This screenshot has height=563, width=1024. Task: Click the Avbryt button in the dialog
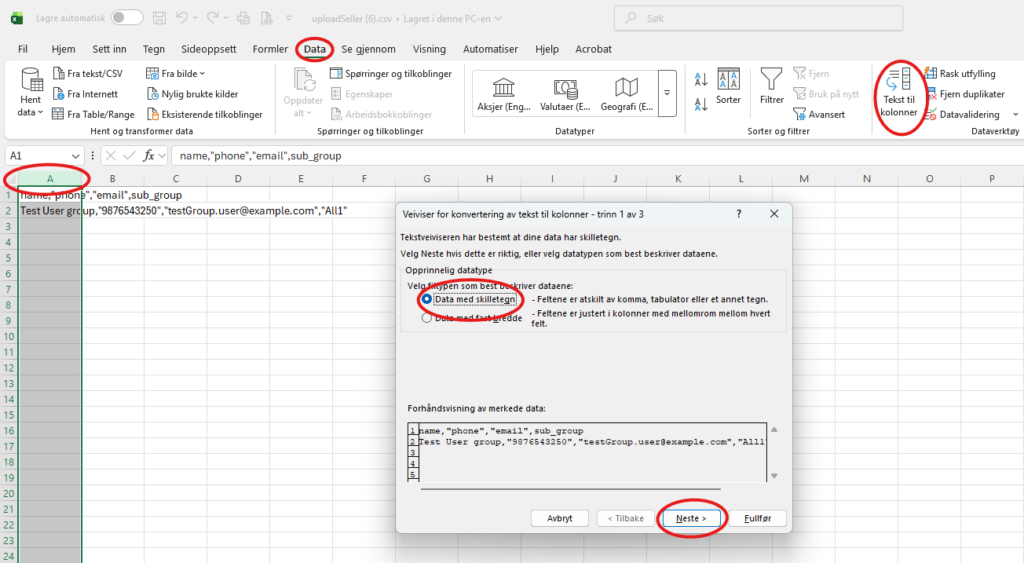(x=559, y=518)
